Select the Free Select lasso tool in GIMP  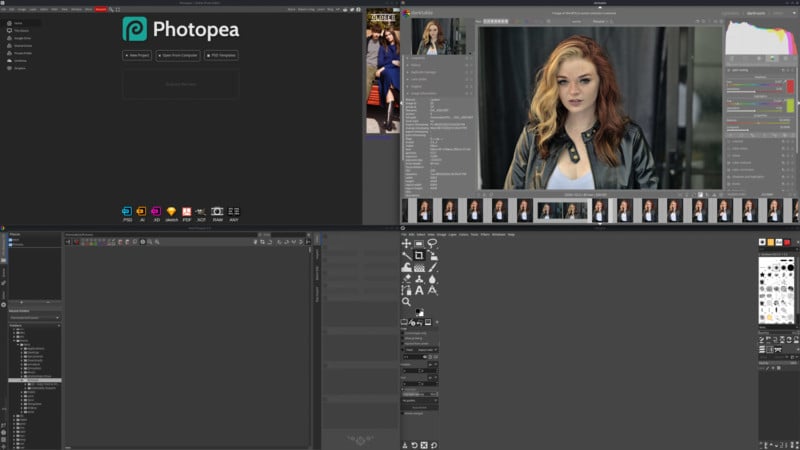click(x=432, y=243)
